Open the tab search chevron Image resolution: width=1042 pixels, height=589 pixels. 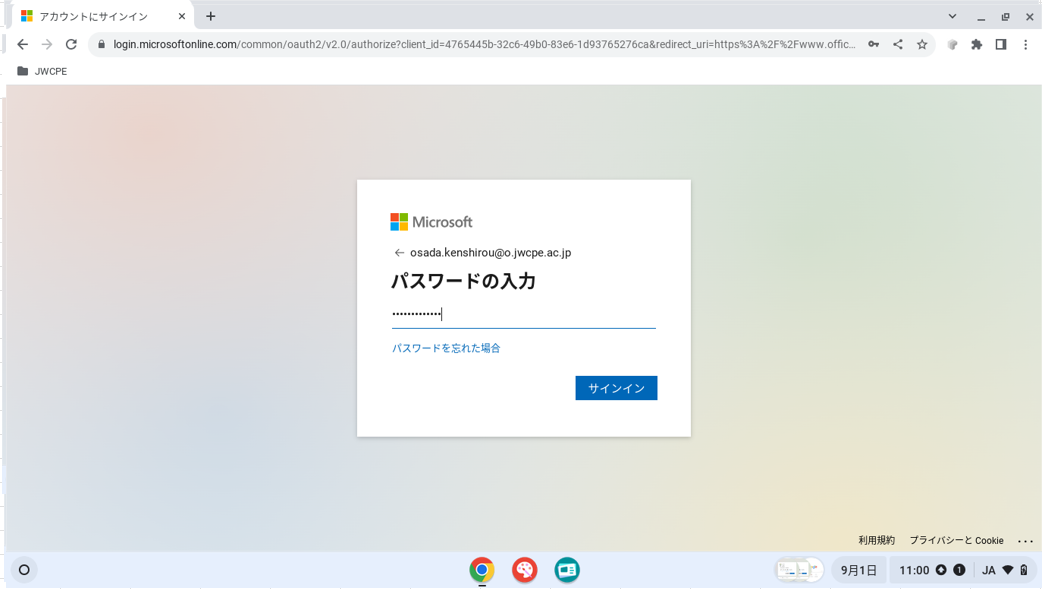(x=952, y=16)
